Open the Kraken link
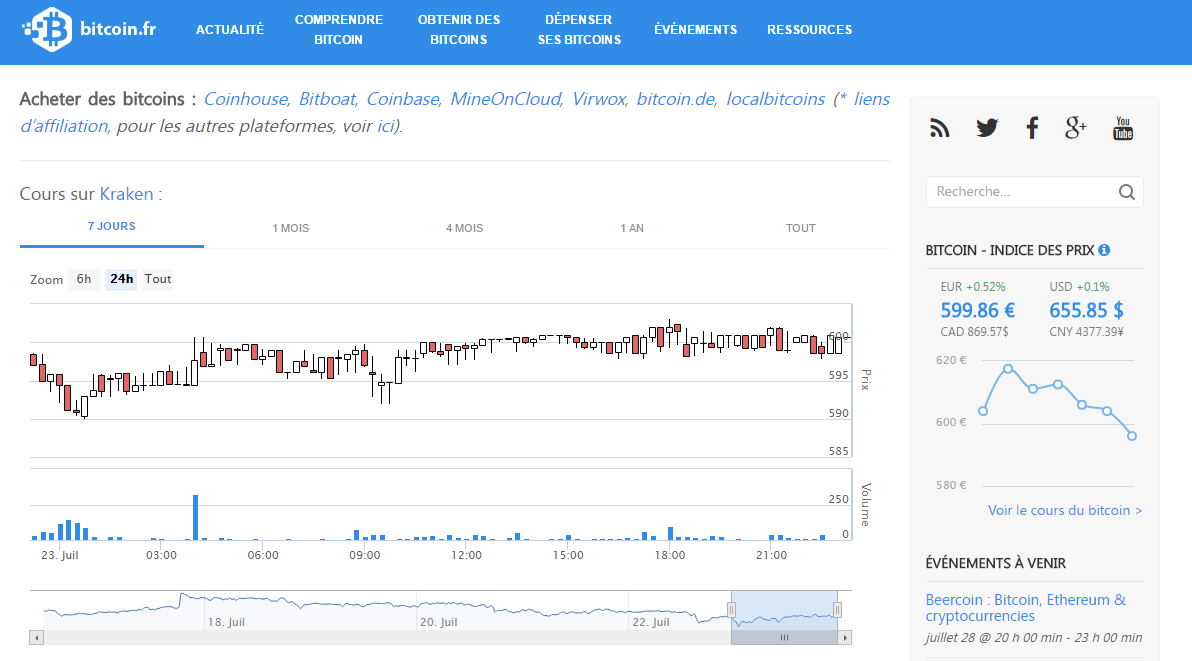Viewport: 1192px width, 661px height. [126, 195]
